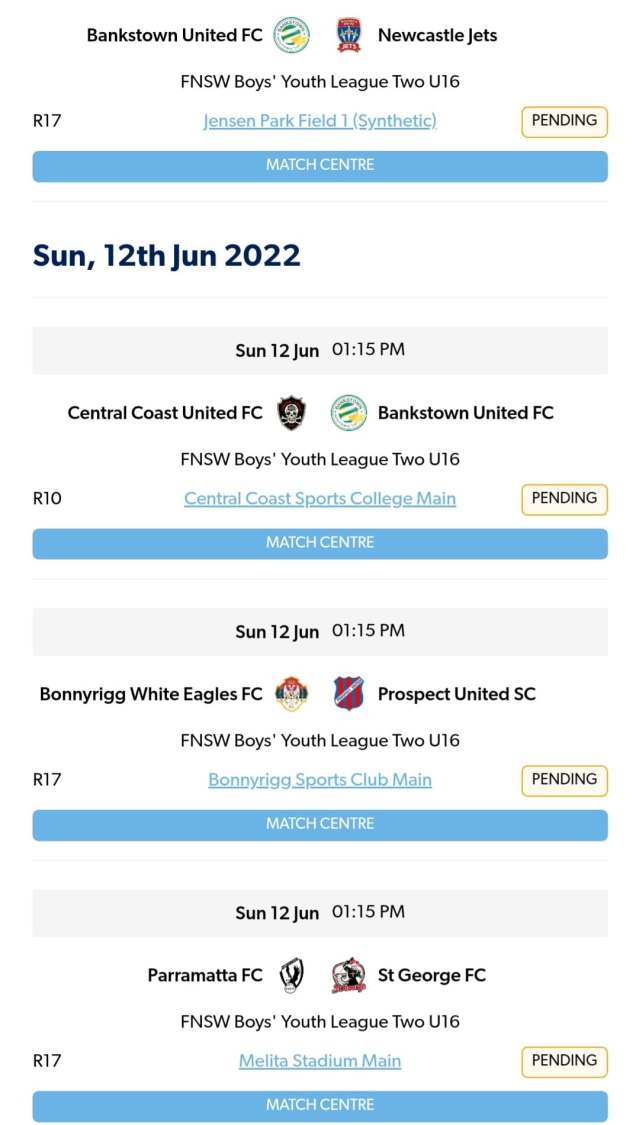Click the PENDING status on the R10 match

click(x=563, y=498)
